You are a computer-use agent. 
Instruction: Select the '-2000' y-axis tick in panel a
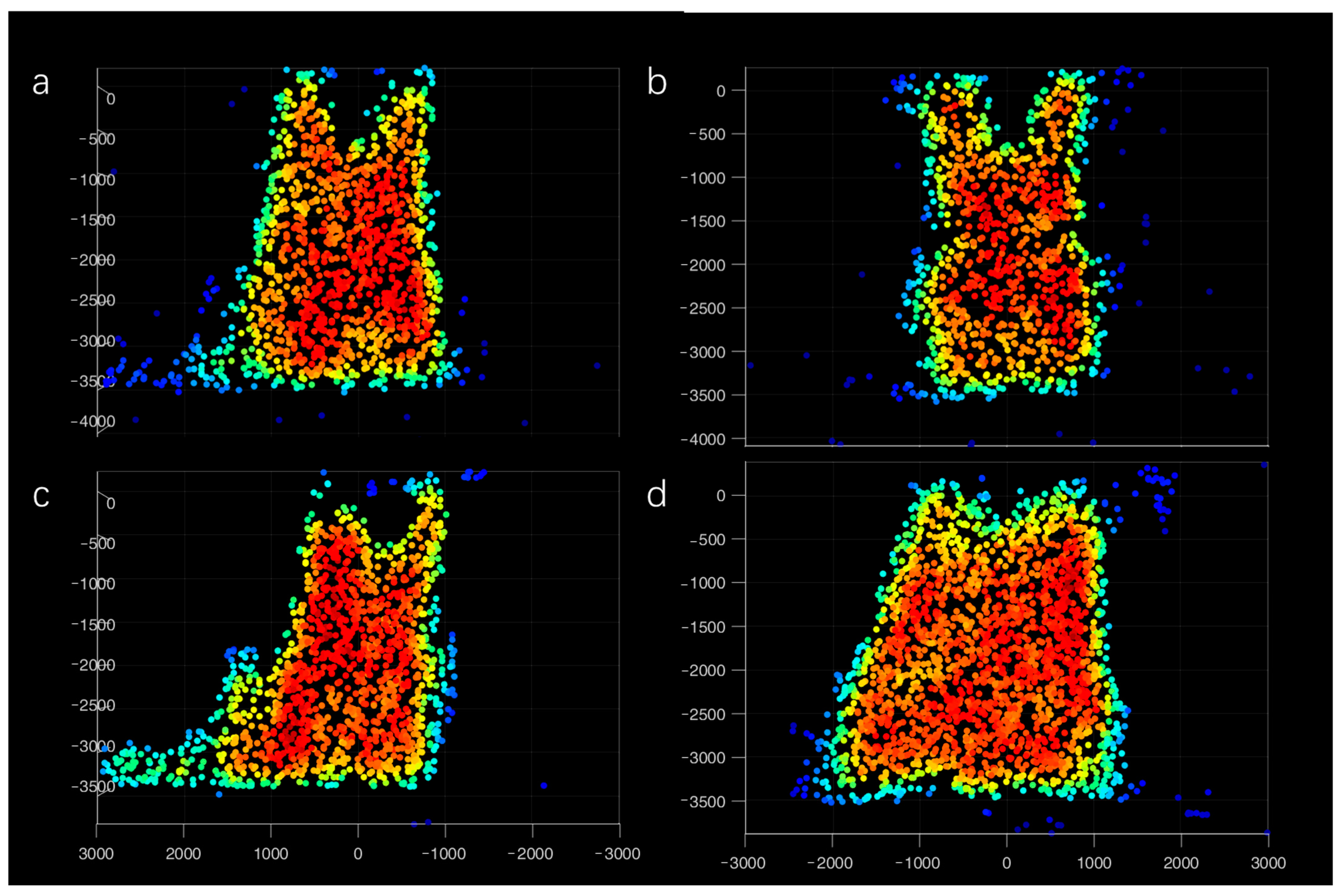tap(93, 261)
